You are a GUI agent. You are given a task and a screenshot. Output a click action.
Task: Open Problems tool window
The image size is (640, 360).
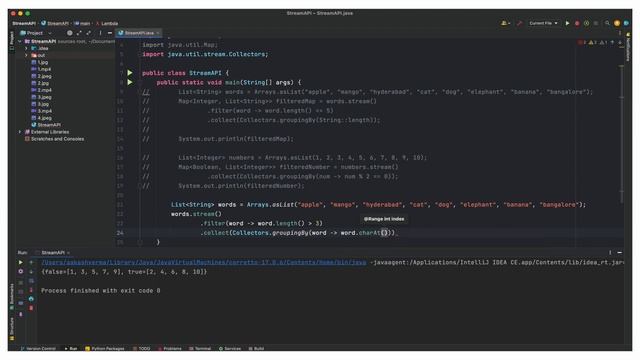pos(169,349)
